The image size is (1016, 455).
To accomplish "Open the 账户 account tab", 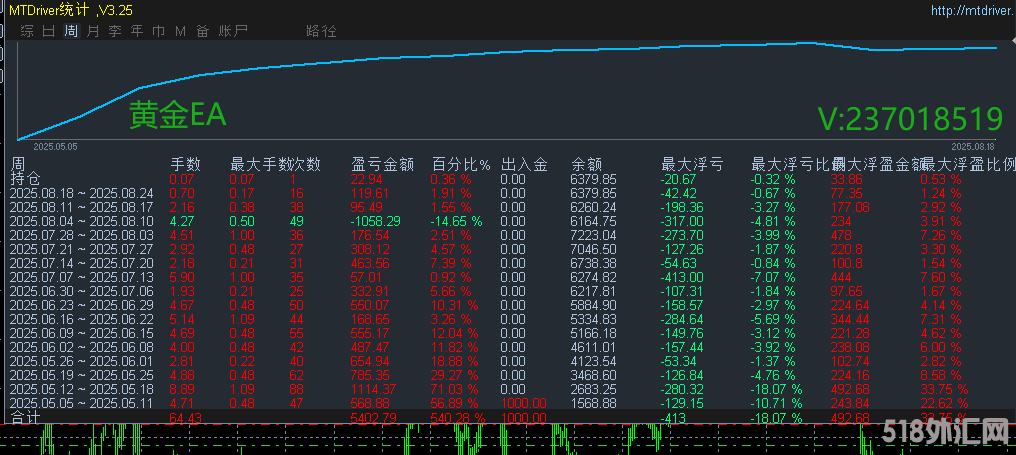I will [x=233, y=30].
